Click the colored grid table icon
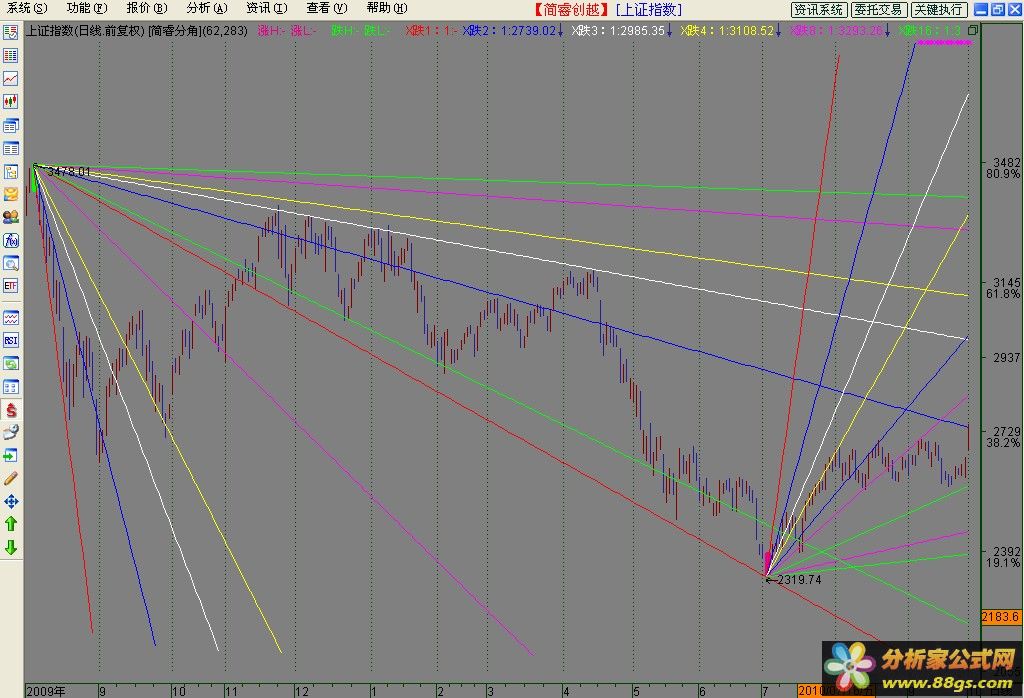Viewport: 1024px width, 698px height. pos(10,56)
